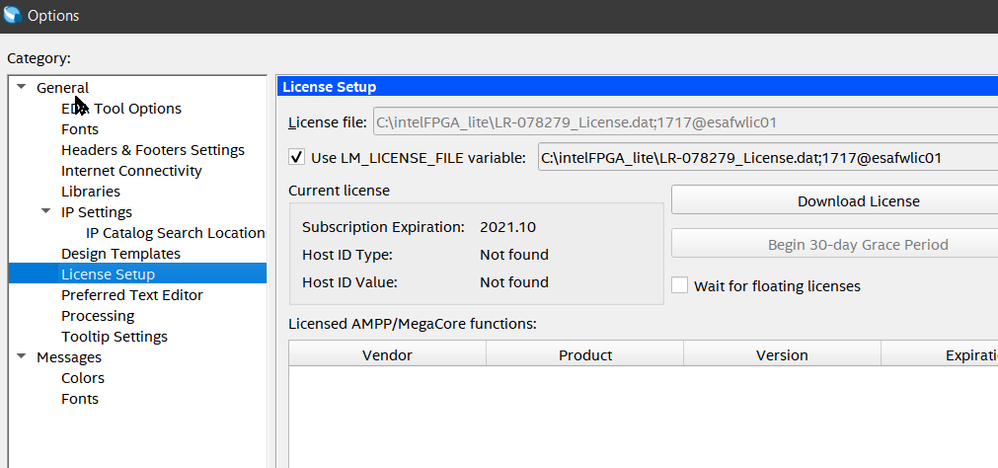Open Preferred Text Editor settings
Viewport: 998px width, 468px height.
[x=132, y=295]
